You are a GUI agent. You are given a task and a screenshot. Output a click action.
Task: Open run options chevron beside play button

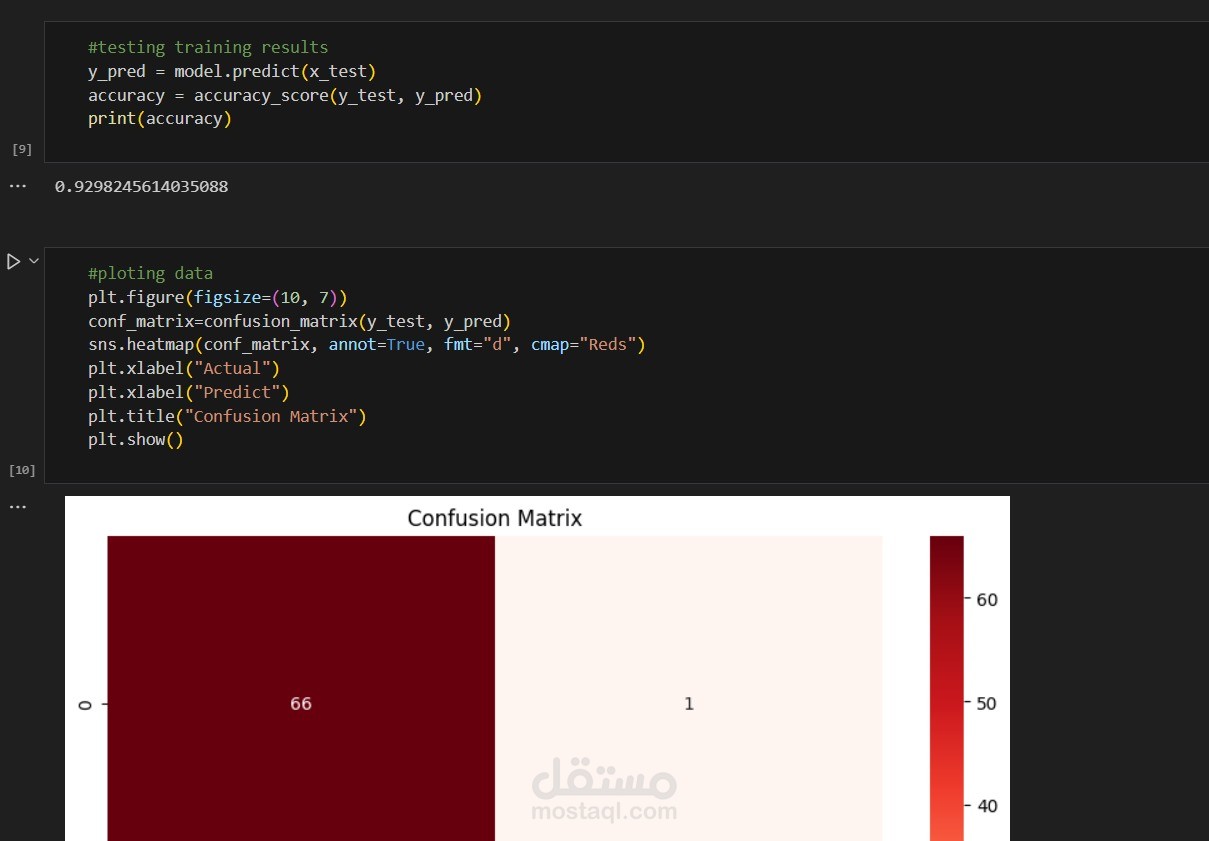pyautogui.click(x=34, y=261)
